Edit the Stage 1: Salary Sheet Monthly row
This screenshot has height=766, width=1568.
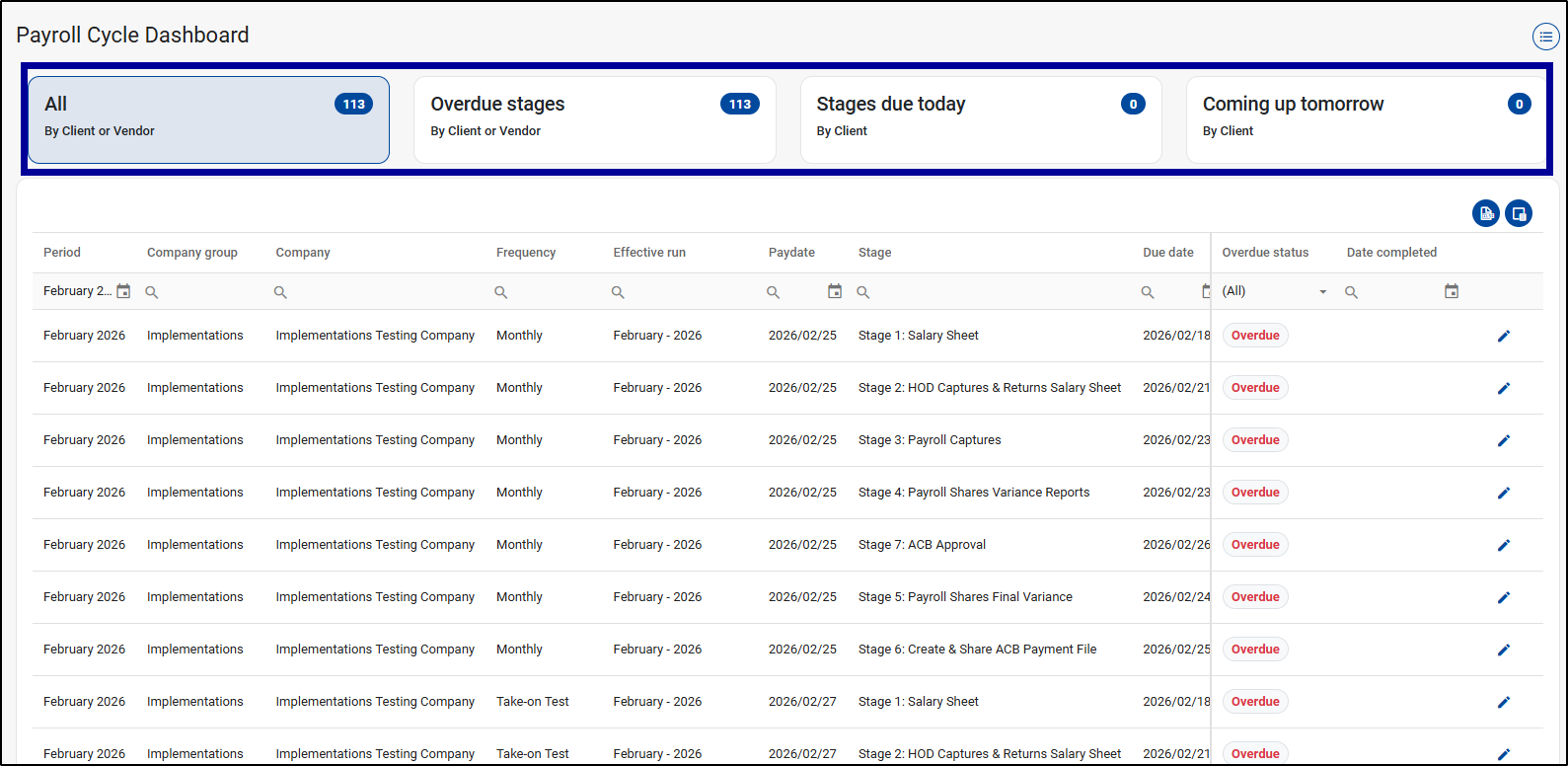(1503, 336)
